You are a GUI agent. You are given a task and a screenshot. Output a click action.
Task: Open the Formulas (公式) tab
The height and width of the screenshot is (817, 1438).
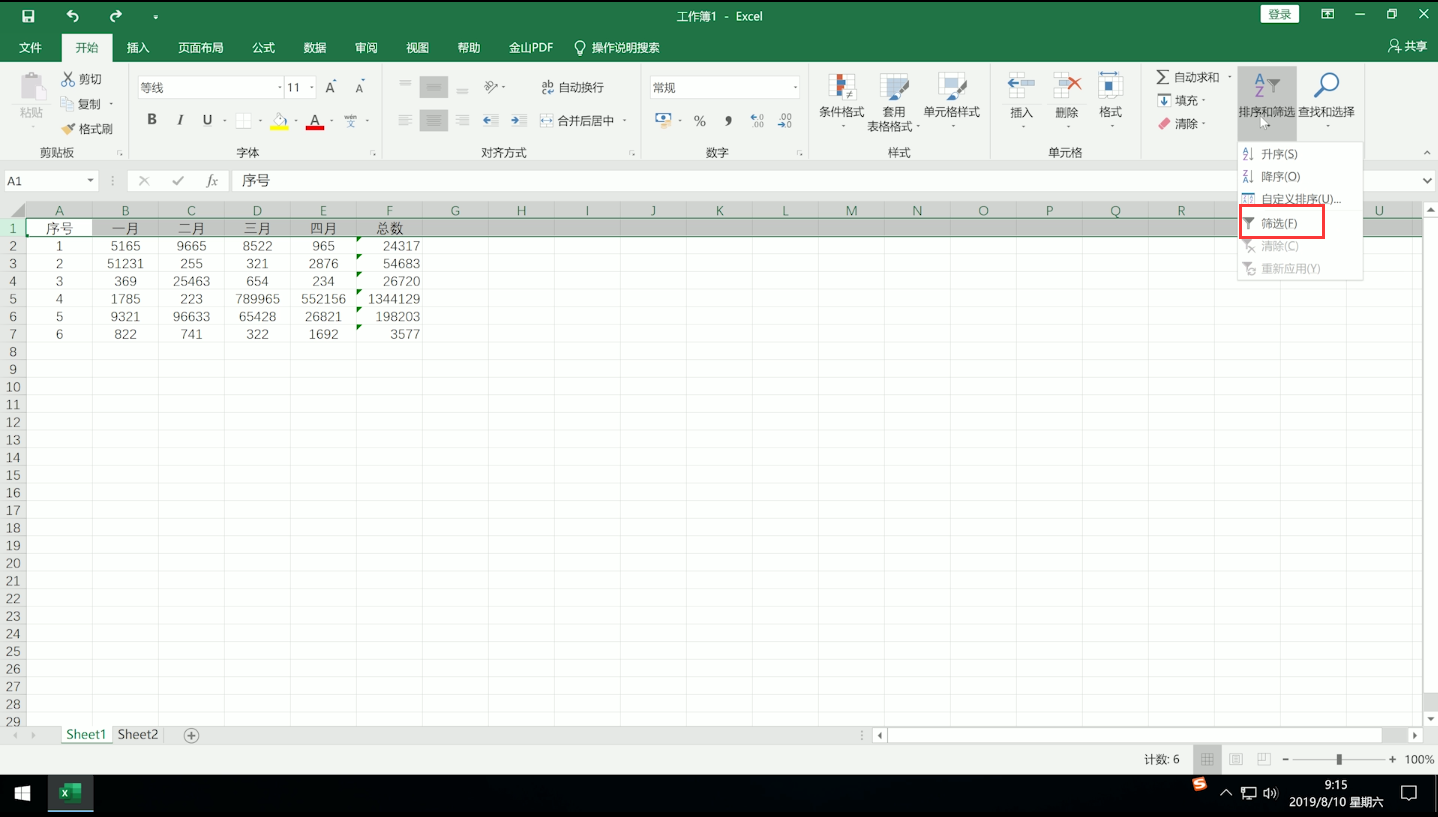click(263, 48)
